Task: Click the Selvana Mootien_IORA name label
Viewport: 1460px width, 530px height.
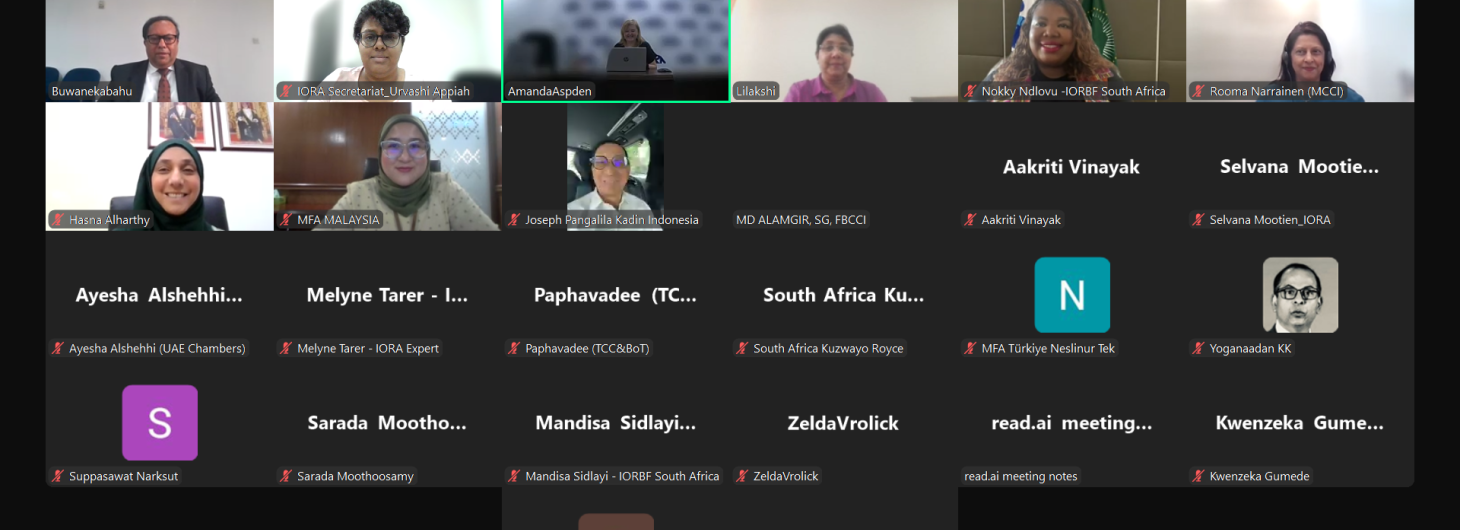Action: (1270, 220)
